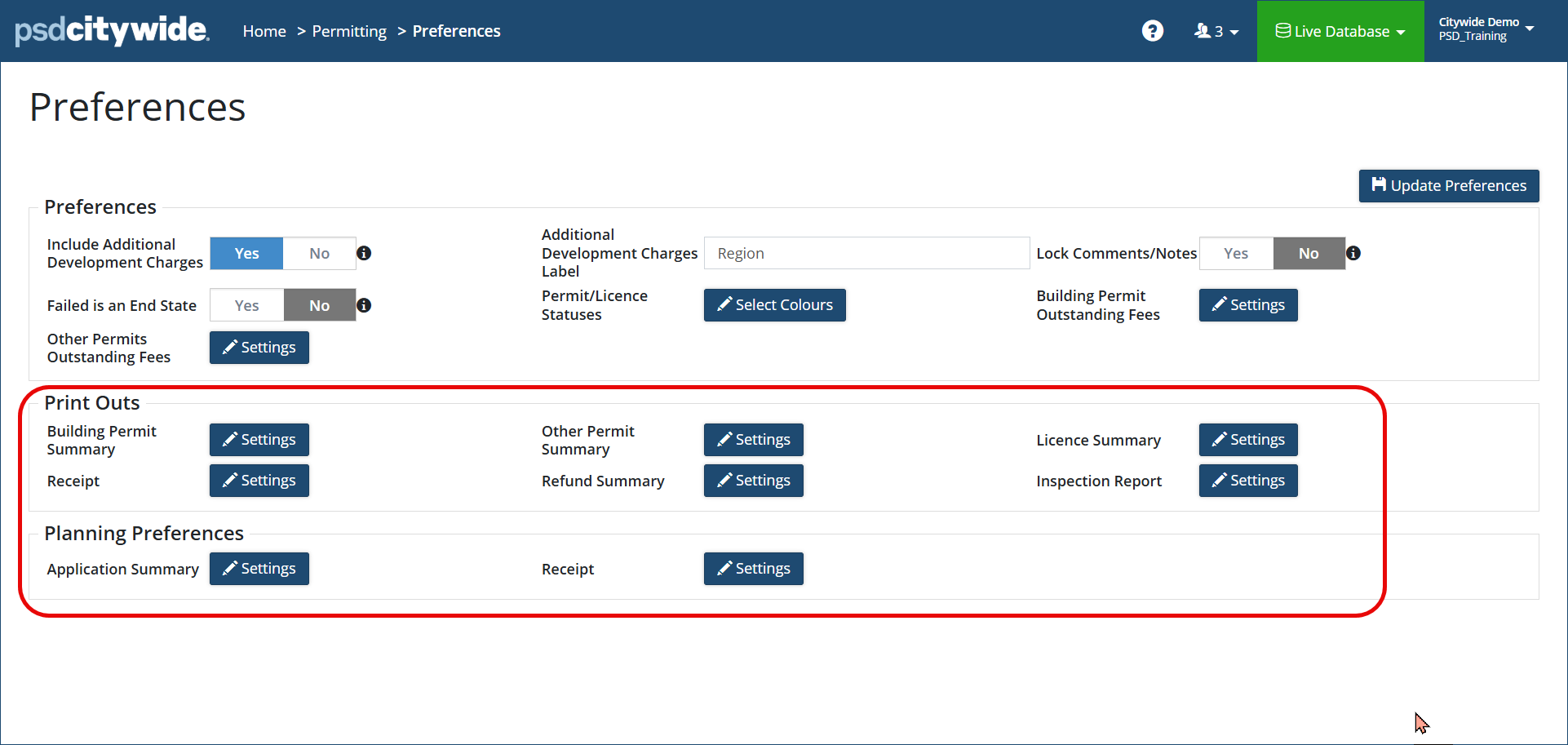The height and width of the screenshot is (745, 1568).
Task: Set Failed is an End State to Yes
Action: pos(246,305)
